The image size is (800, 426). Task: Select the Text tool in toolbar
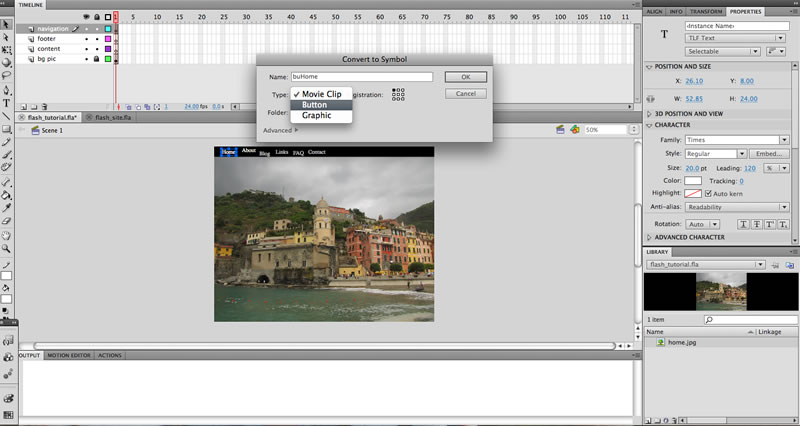[x=6, y=103]
